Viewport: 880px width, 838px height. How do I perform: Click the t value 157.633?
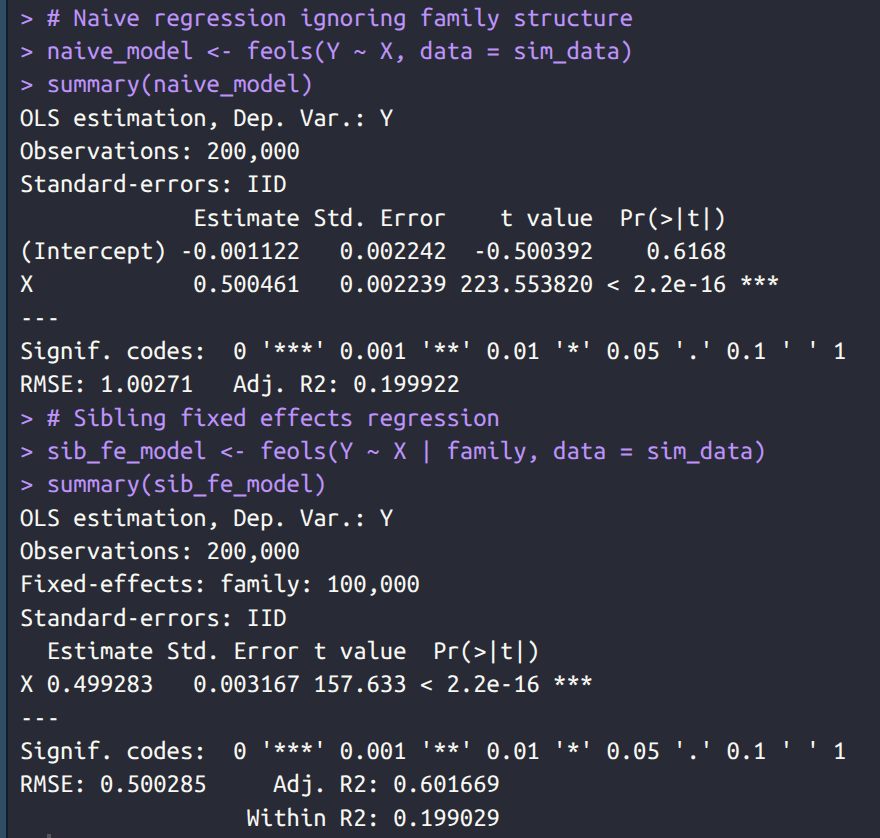point(360,684)
